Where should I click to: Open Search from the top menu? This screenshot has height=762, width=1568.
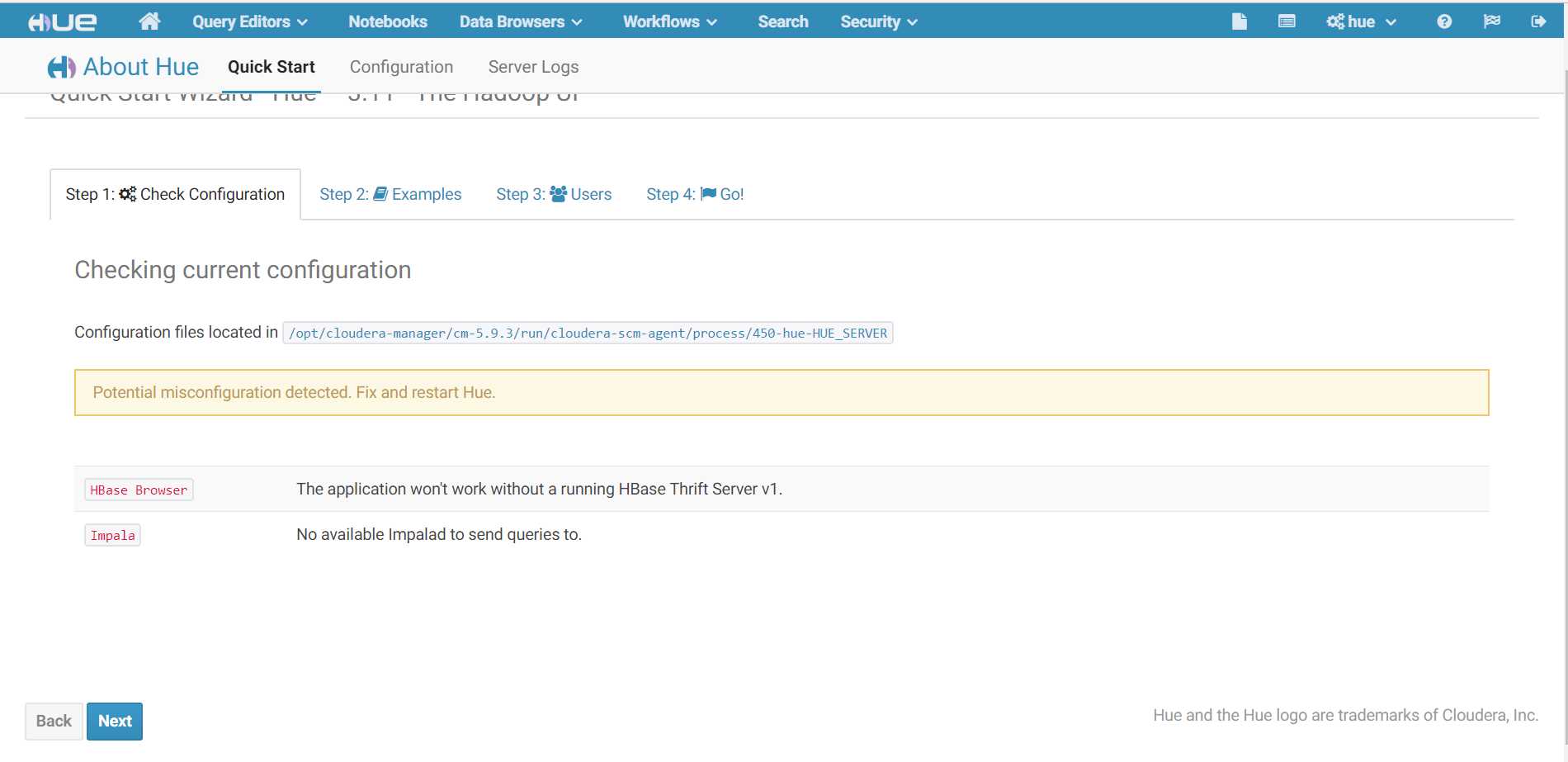[783, 21]
